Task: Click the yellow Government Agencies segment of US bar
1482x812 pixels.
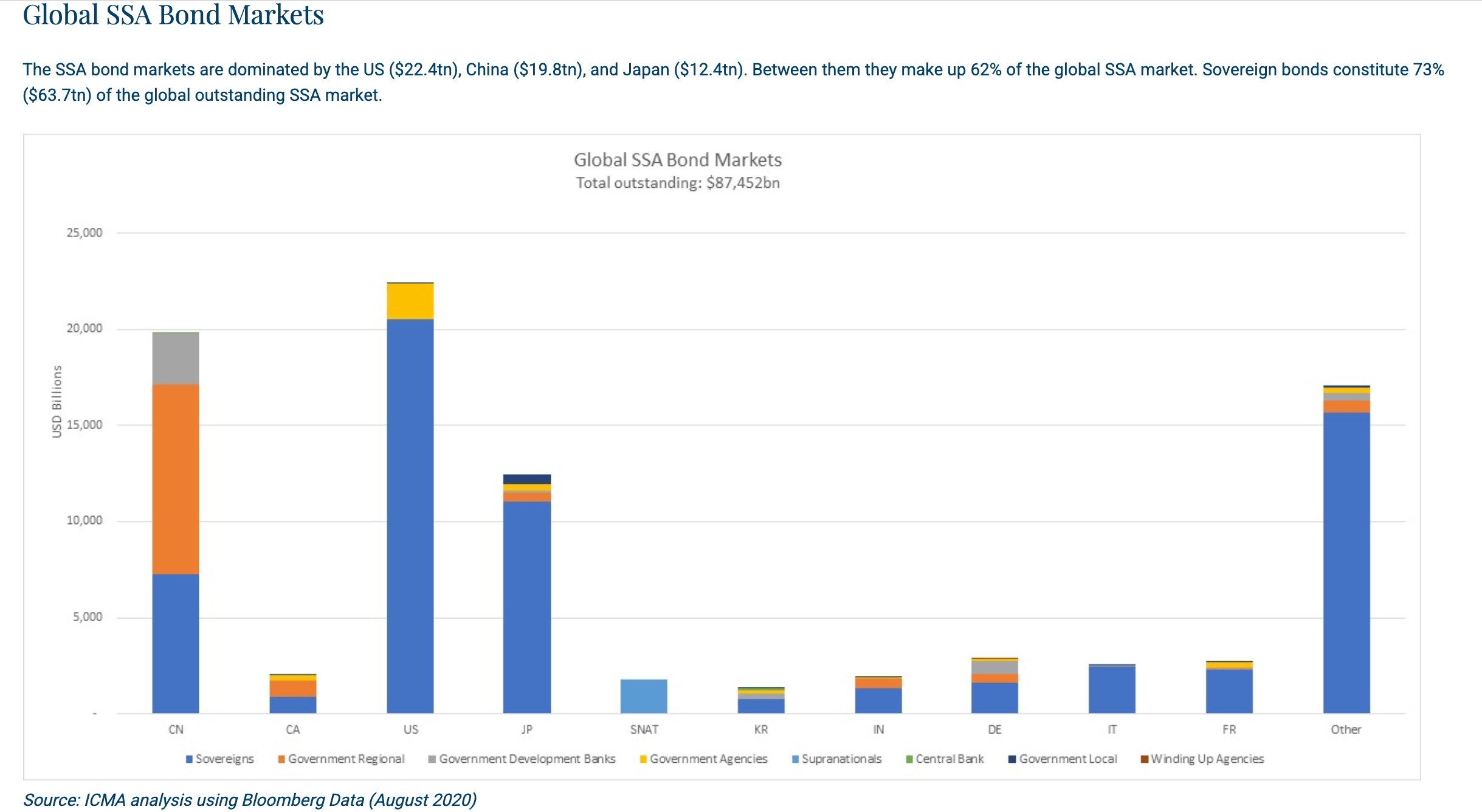Action: pos(410,301)
